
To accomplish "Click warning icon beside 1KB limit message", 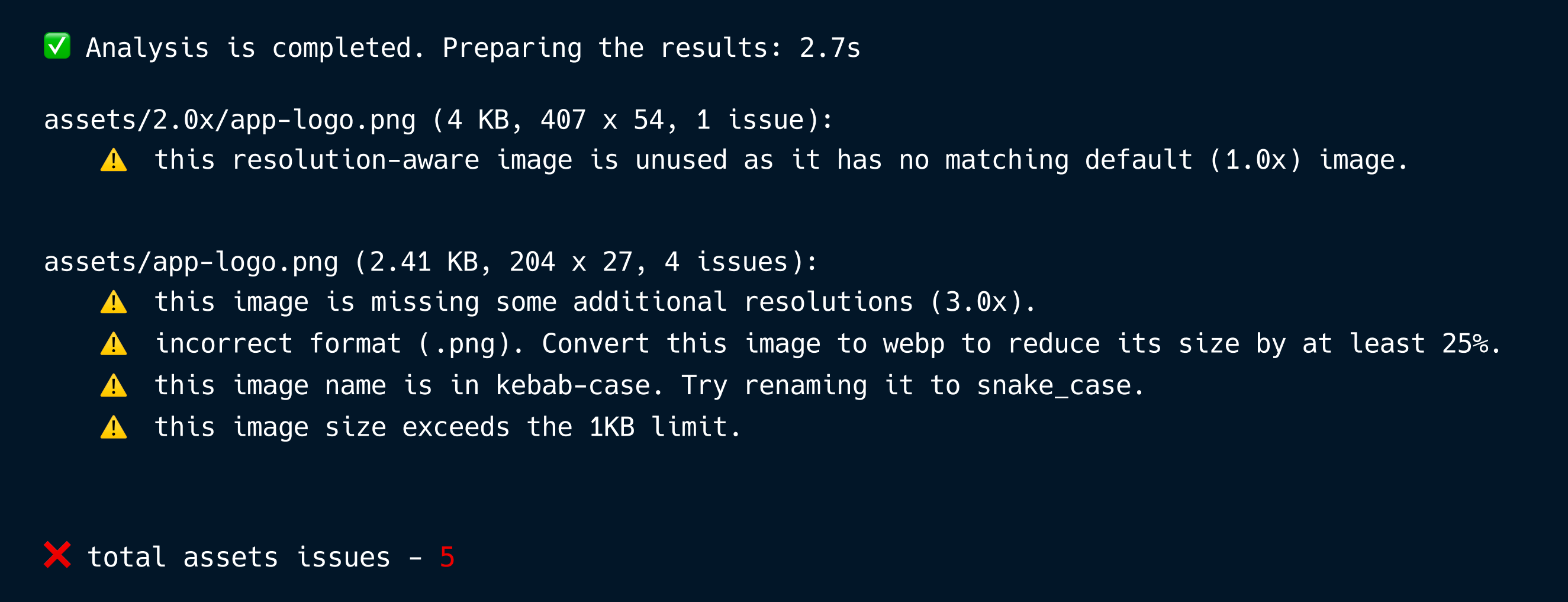I will (114, 428).
